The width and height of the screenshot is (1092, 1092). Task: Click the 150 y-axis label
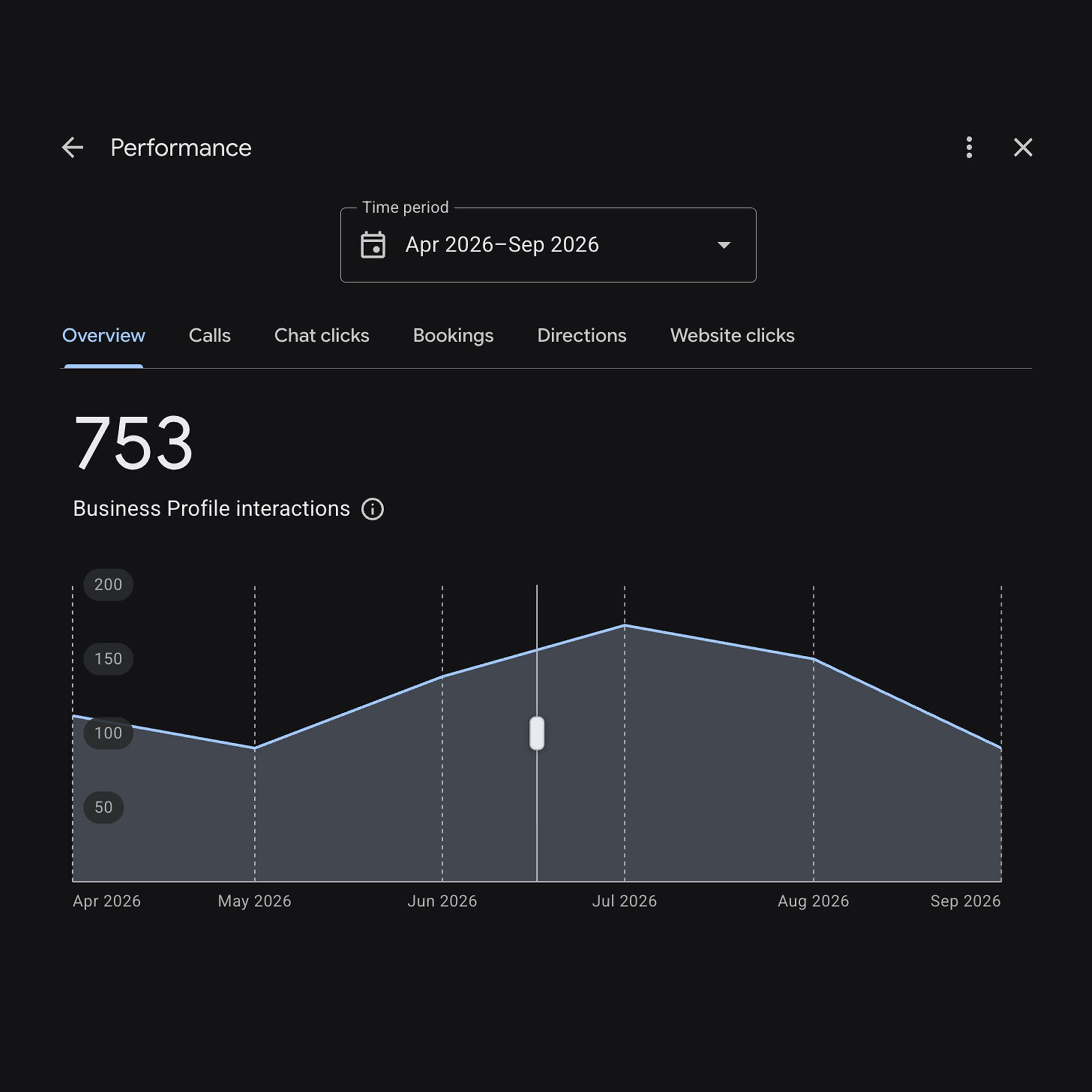(108, 658)
